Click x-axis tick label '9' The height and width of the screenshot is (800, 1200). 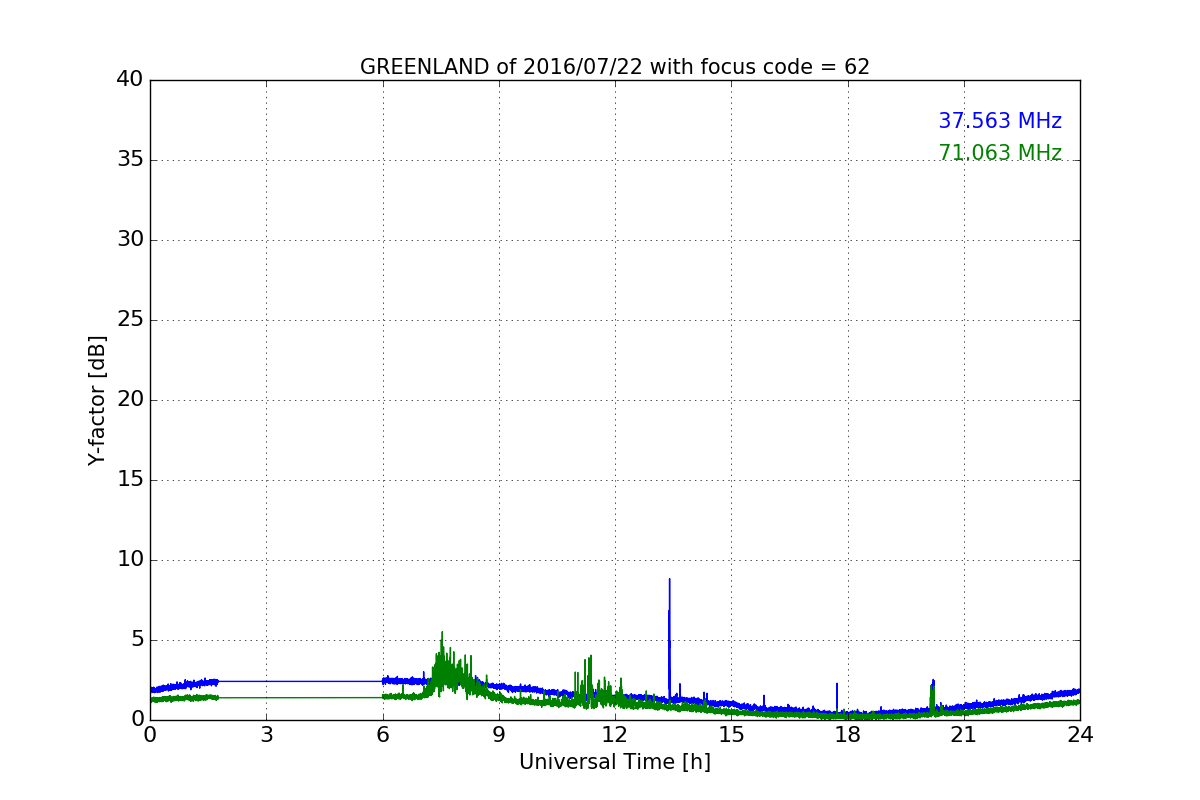(x=499, y=735)
